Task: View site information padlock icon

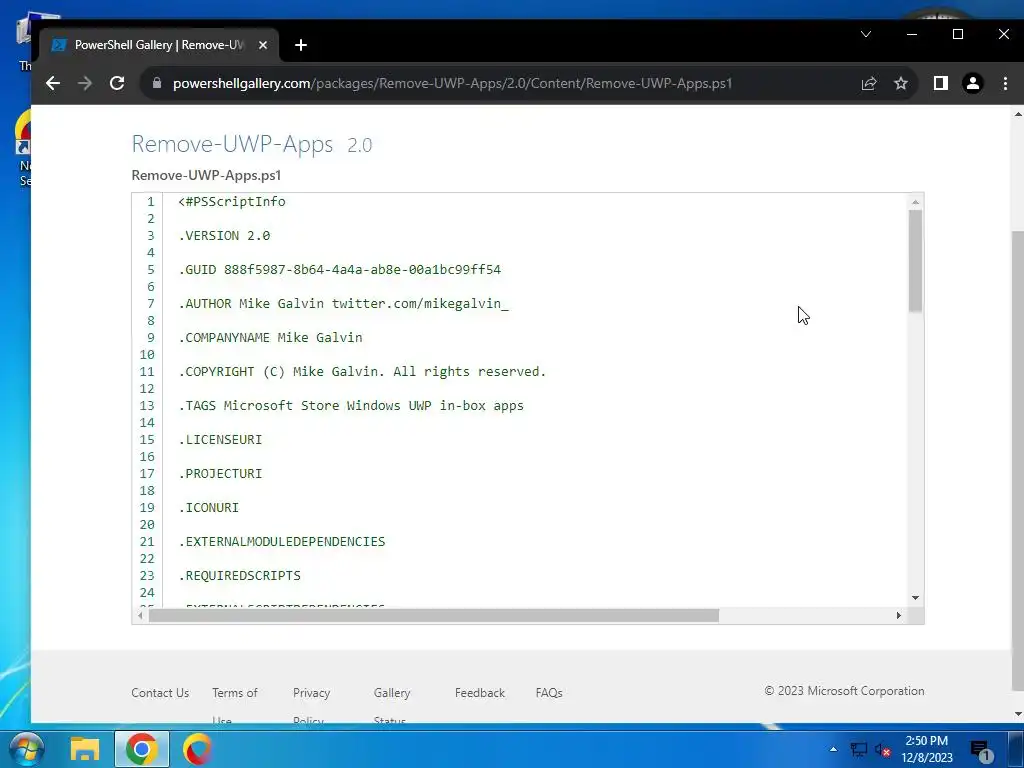Action: pos(156,83)
